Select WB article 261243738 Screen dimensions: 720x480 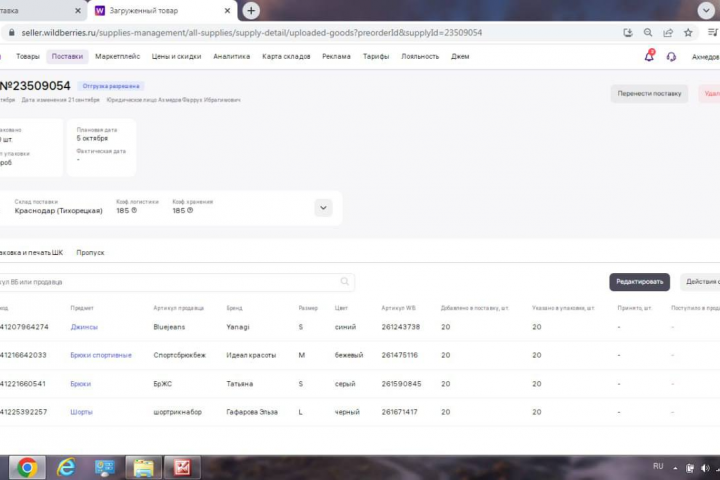pos(401,327)
